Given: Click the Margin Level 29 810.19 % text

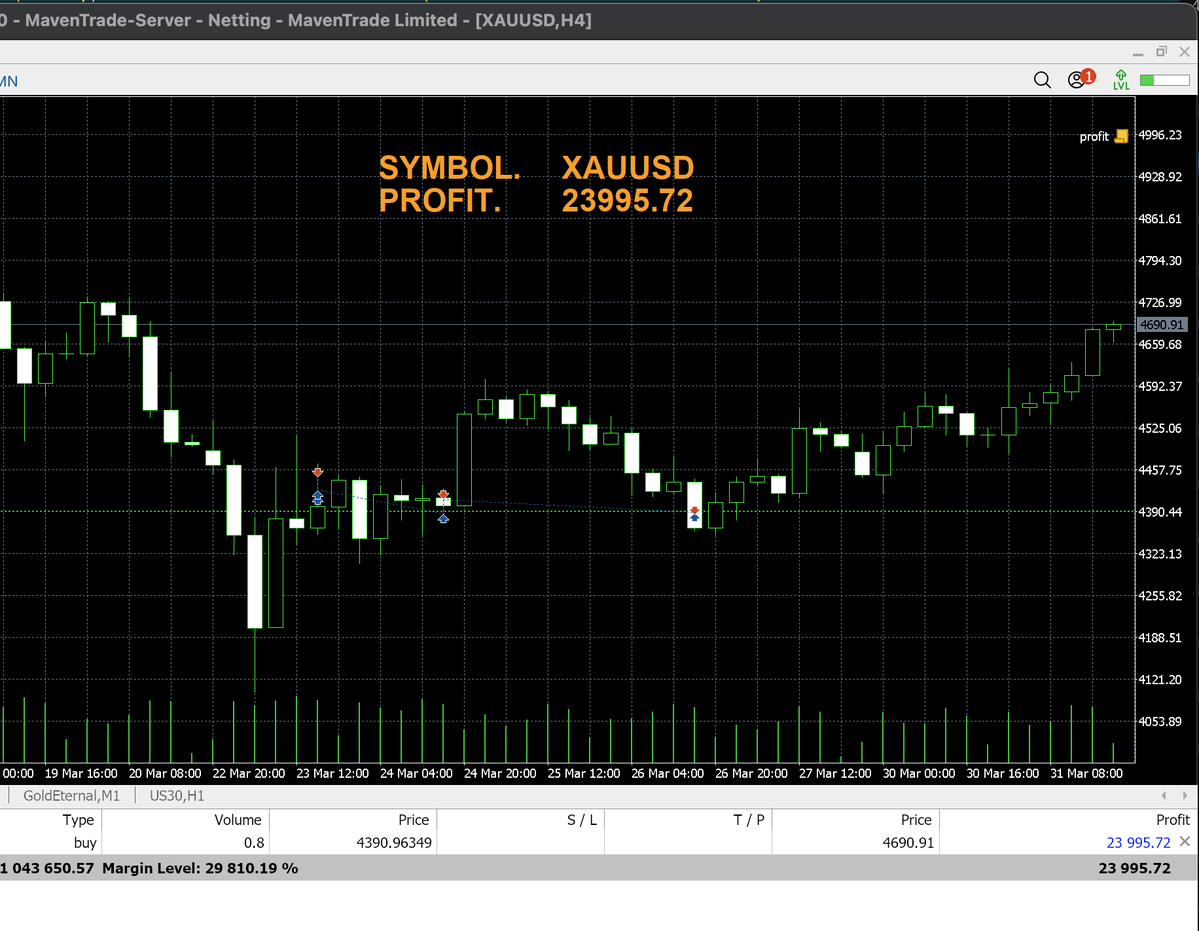Looking at the screenshot, I should tap(200, 868).
